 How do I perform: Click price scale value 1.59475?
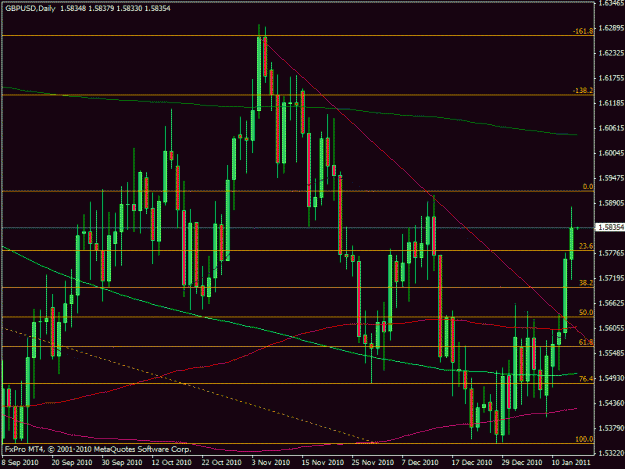tap(611, 178)
